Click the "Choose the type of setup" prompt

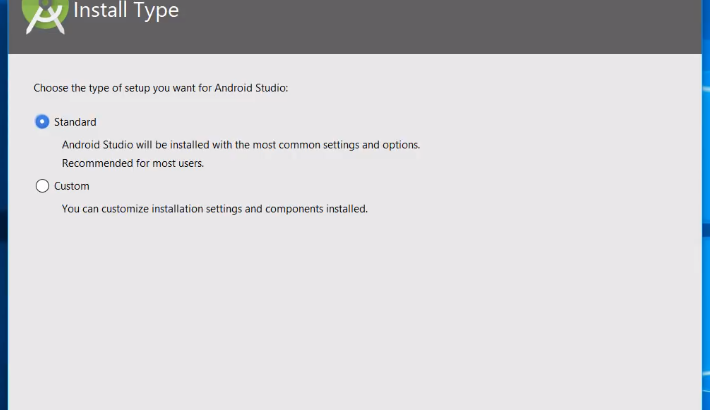pos(160,88)
